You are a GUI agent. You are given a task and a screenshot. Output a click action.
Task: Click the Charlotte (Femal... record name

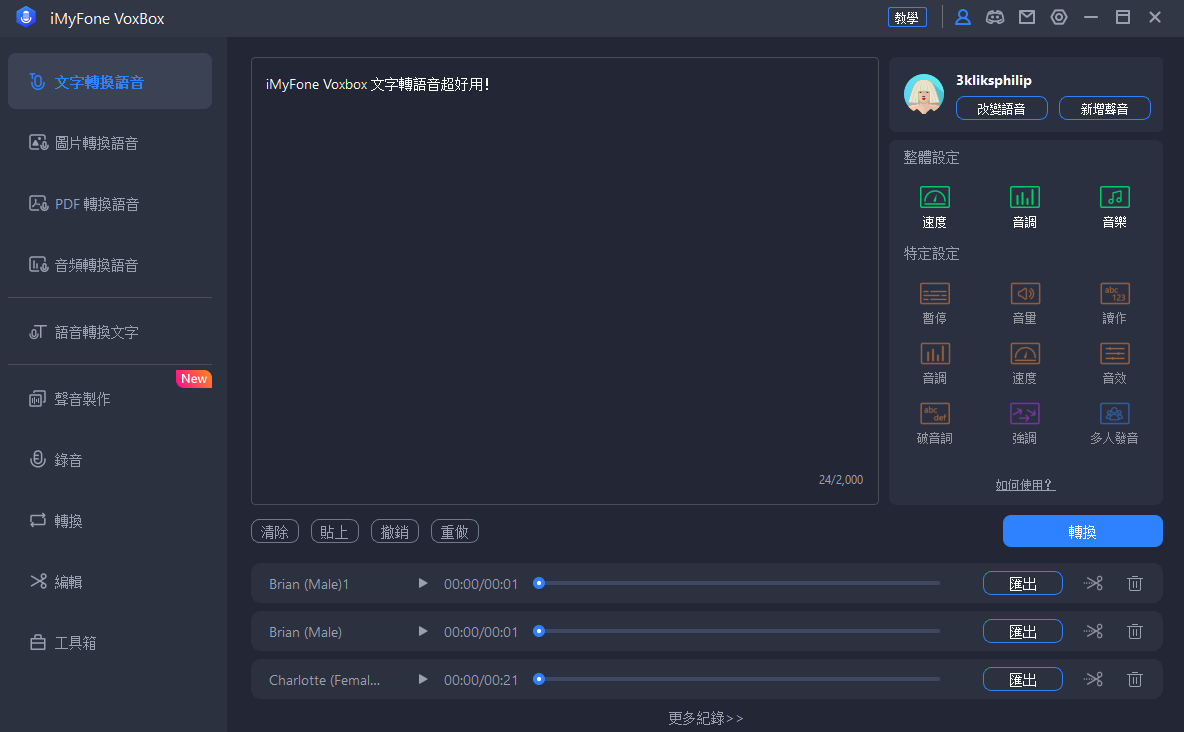pos(325,680)
